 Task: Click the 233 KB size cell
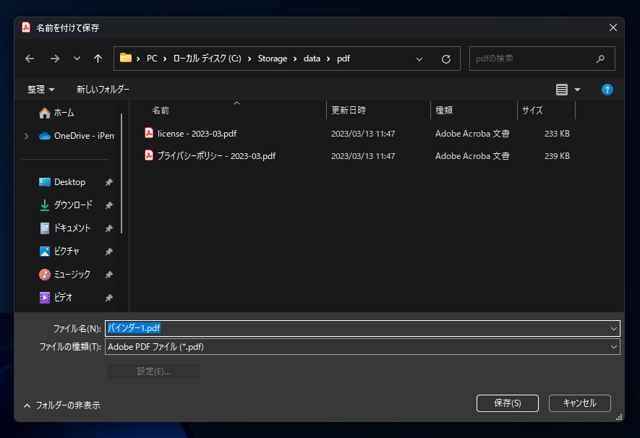(557, 134)
